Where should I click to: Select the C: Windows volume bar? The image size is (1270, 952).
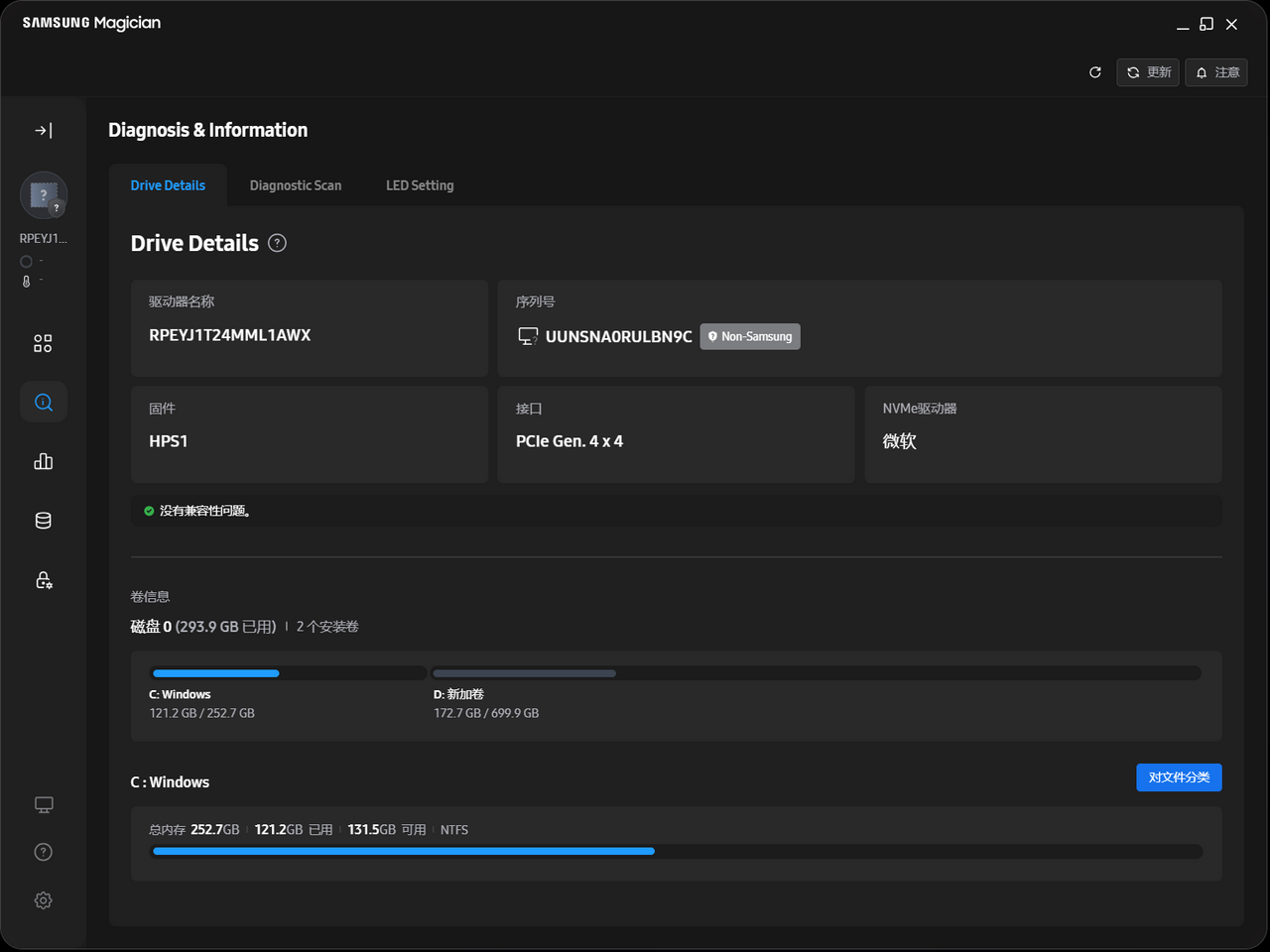point(288,673)
